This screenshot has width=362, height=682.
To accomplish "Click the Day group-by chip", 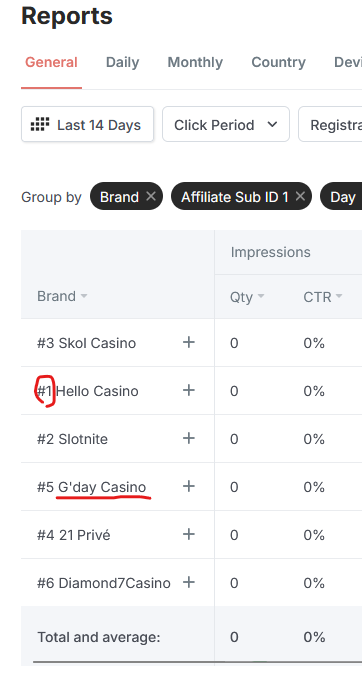I will pyautogui.click(x=342, y=197).
